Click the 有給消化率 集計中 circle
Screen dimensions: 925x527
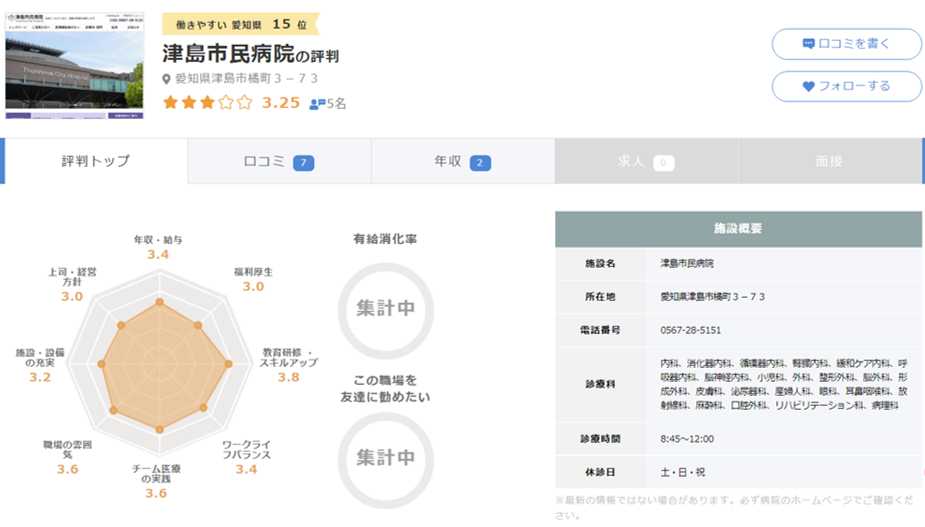coord(385,308)
